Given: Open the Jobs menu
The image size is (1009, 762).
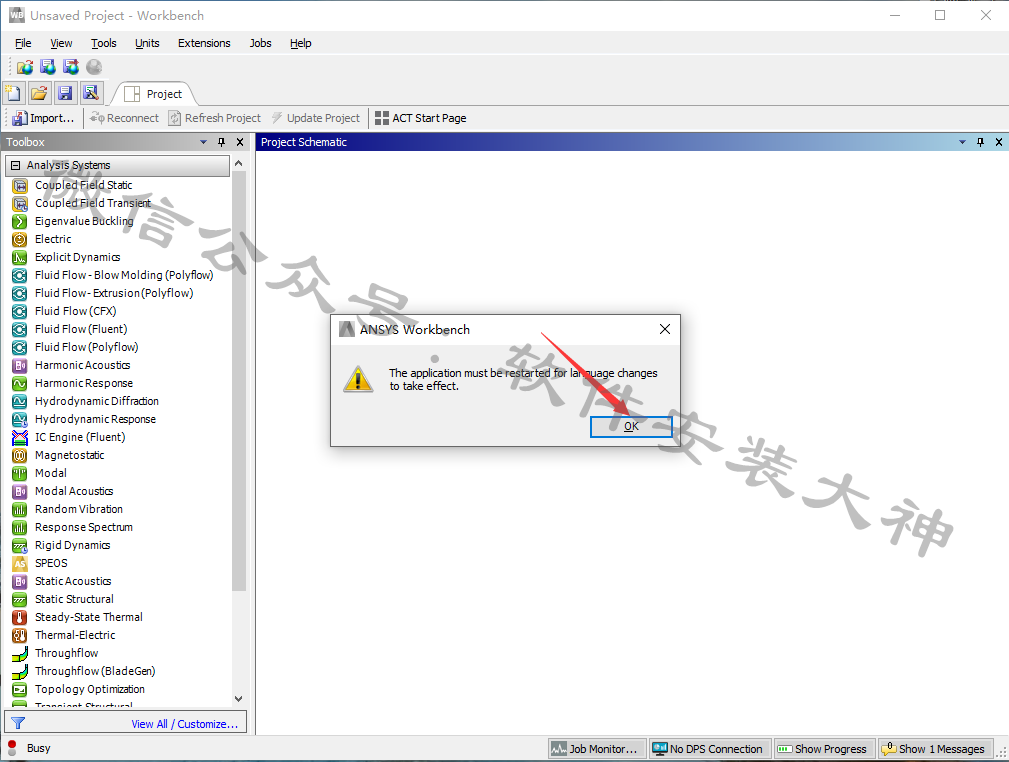Looking at the screenshot, I should click(261, 43).
